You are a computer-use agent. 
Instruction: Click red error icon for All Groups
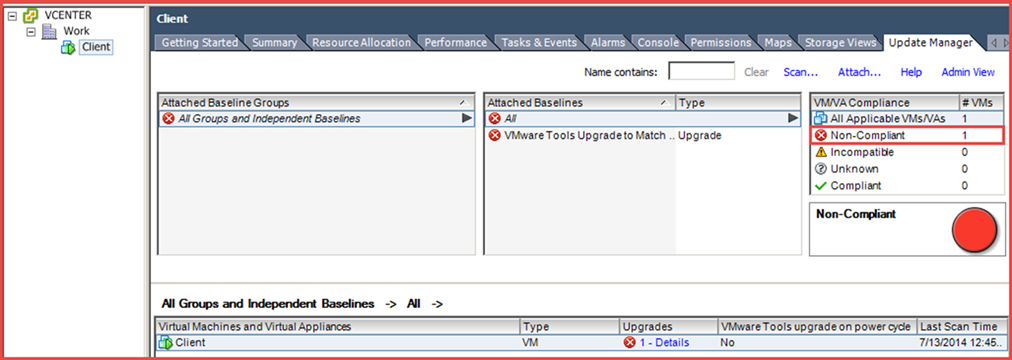point(168,119)
